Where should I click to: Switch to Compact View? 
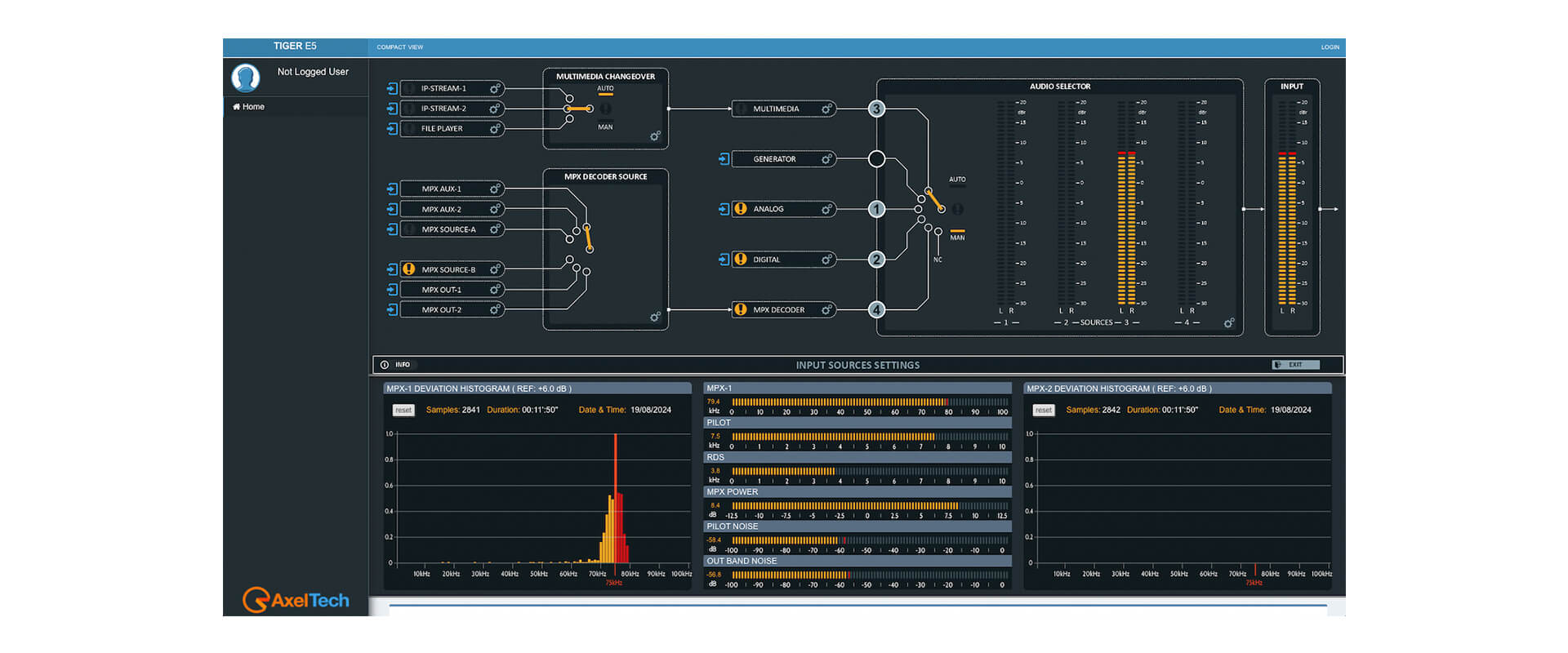(x=399, y=47)
